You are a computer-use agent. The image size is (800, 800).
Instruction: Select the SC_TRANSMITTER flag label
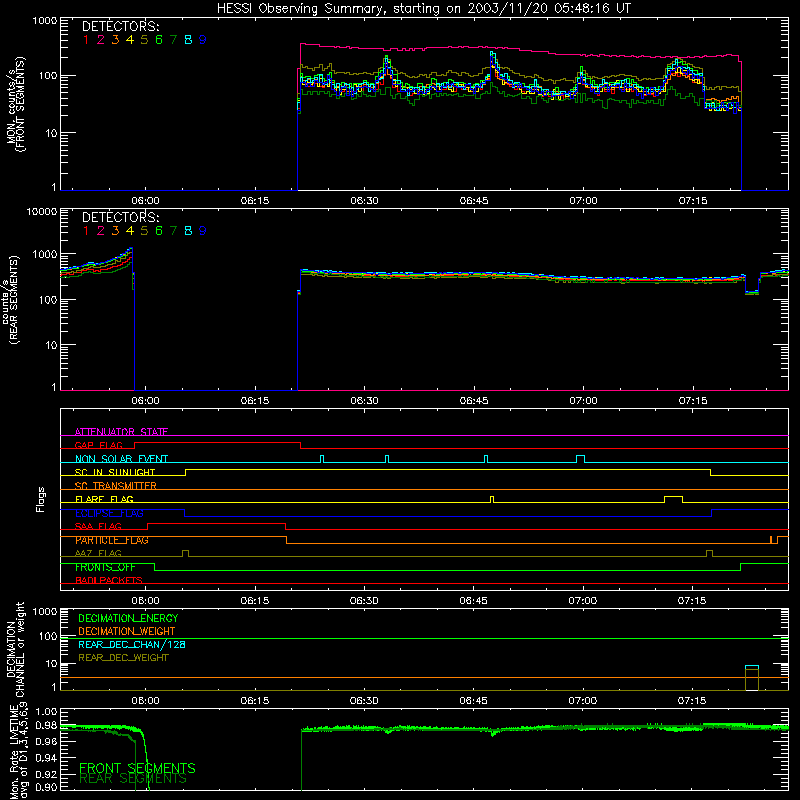[x=115, y=485]
